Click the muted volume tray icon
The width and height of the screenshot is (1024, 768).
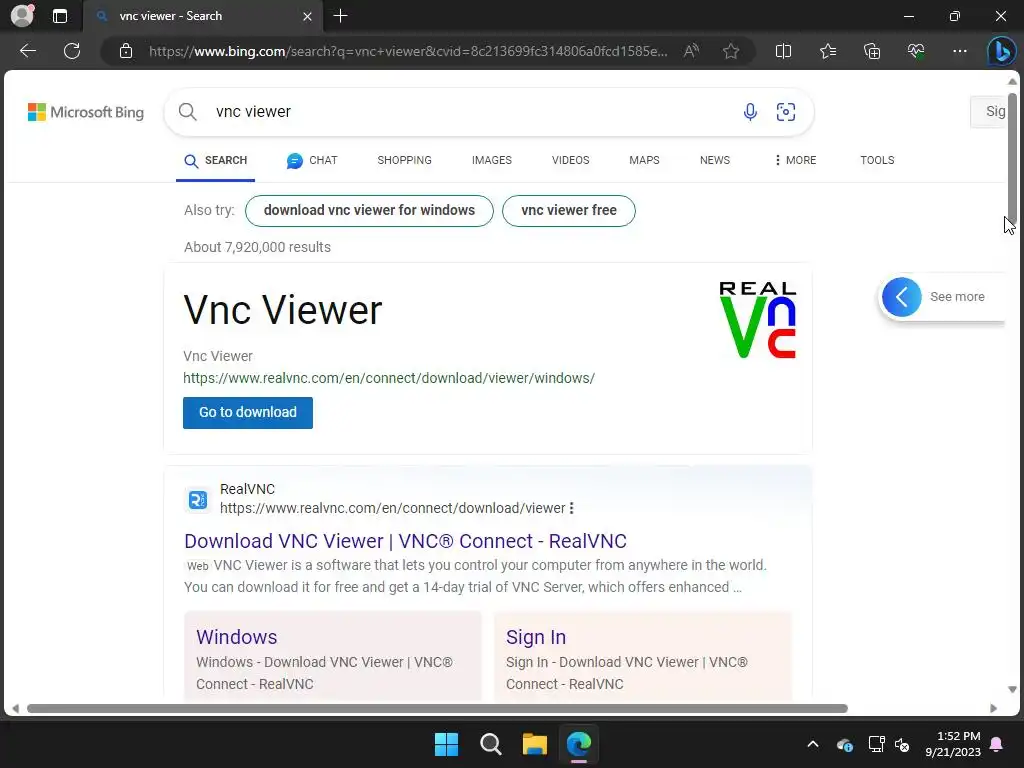902,744
